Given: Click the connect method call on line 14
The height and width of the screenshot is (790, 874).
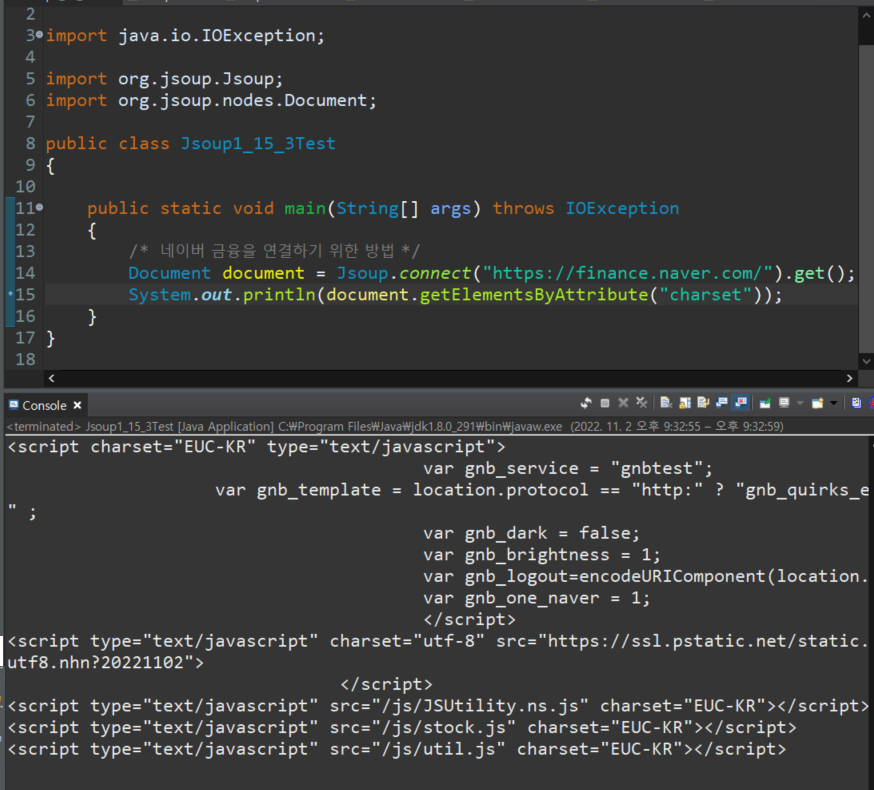Looking at the screenshot, I should (435, 273).
